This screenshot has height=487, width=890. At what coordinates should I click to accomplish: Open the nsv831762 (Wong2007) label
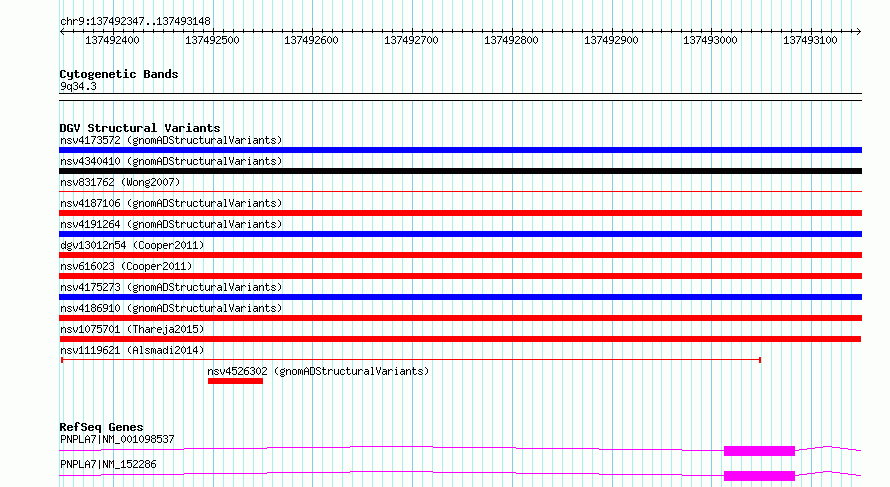click(x=120, y=182)
